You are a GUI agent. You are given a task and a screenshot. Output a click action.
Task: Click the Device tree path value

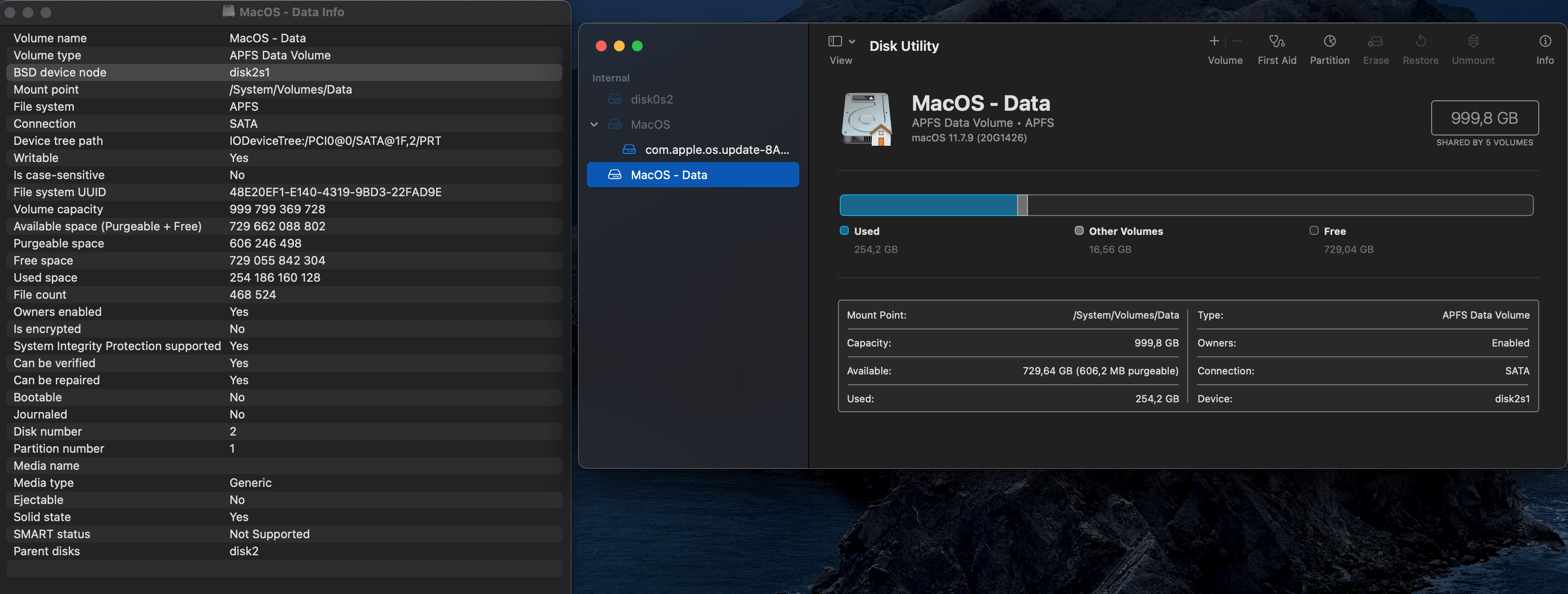click(x=335, y=141)
